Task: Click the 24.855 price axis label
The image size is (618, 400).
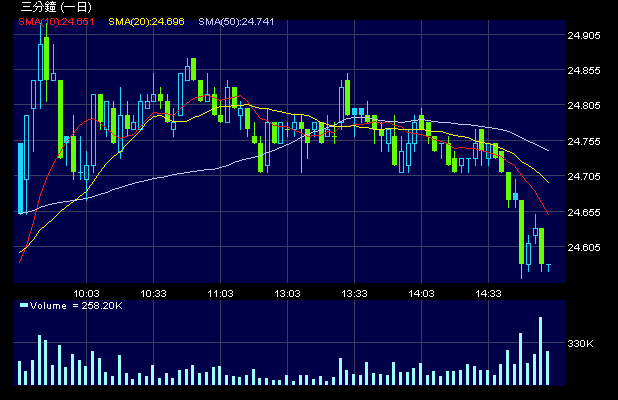Action: pyautogui.click(x=584, y=71)
